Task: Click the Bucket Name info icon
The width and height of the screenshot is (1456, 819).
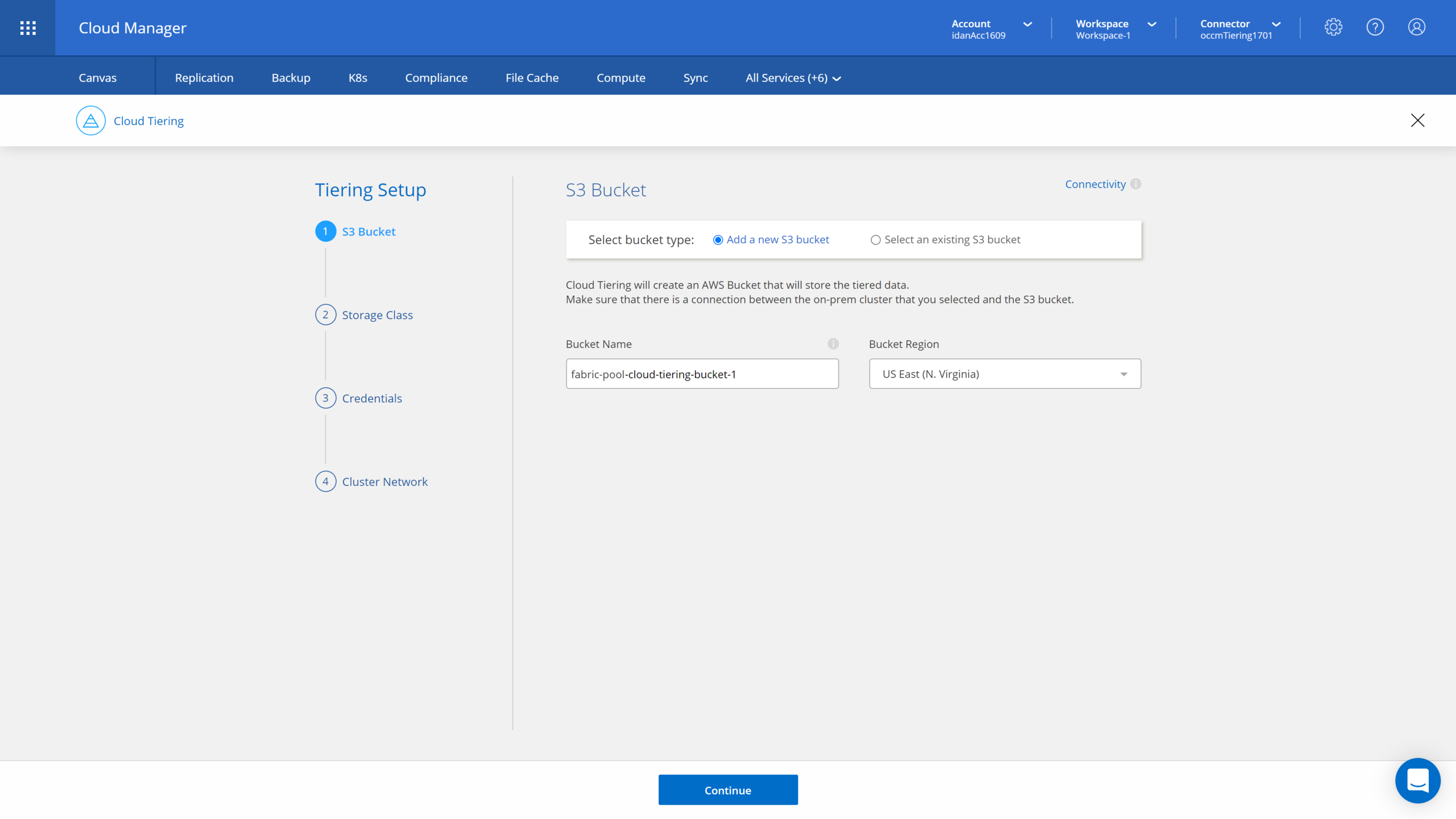Action: [x=833, y=344]
